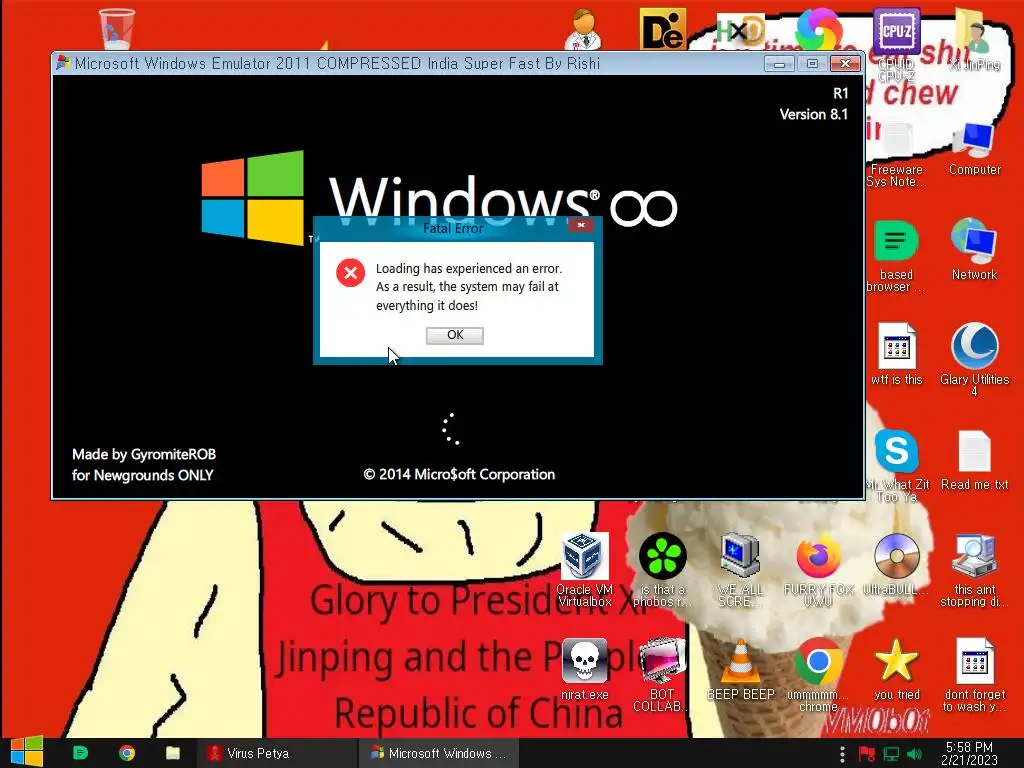The image size is (1024, 768).
Task: Open the BEEP BEEP traffic cone icon
Action: point(740,669)
